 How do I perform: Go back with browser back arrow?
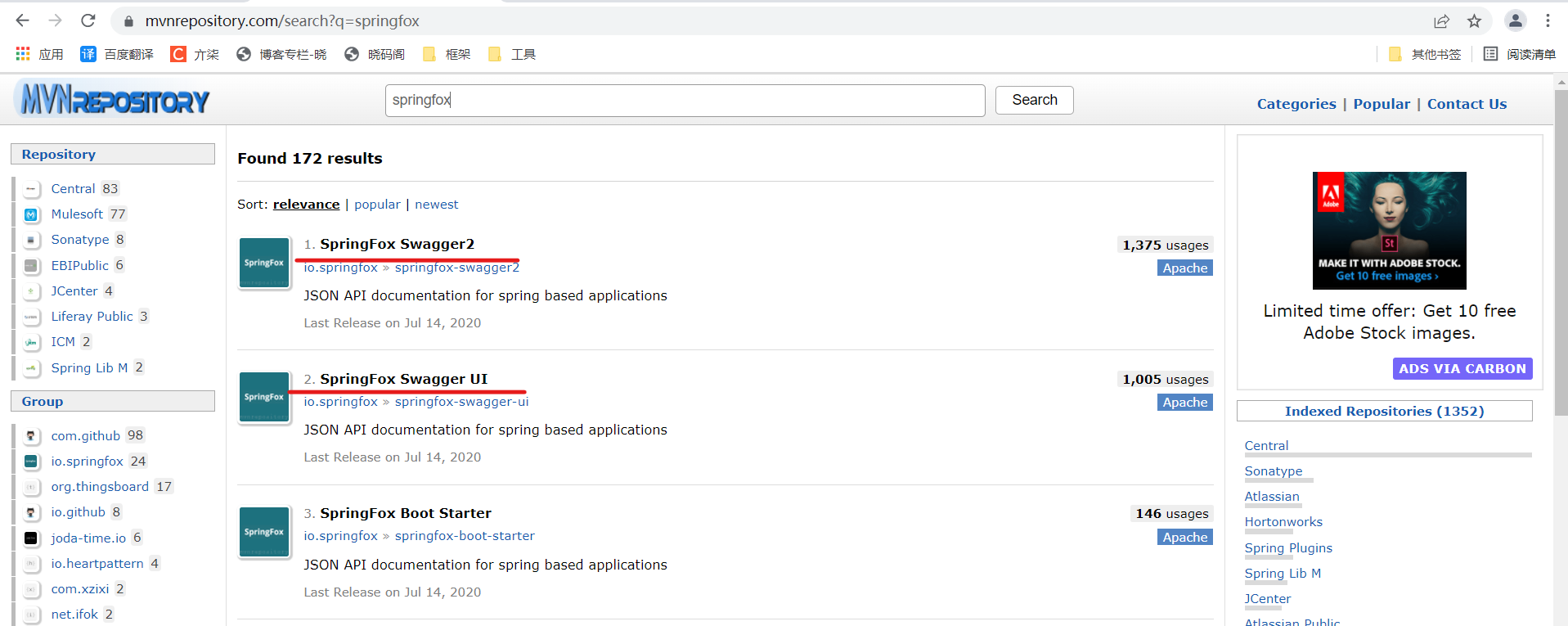pyautogui.click(x=22, y=20)
